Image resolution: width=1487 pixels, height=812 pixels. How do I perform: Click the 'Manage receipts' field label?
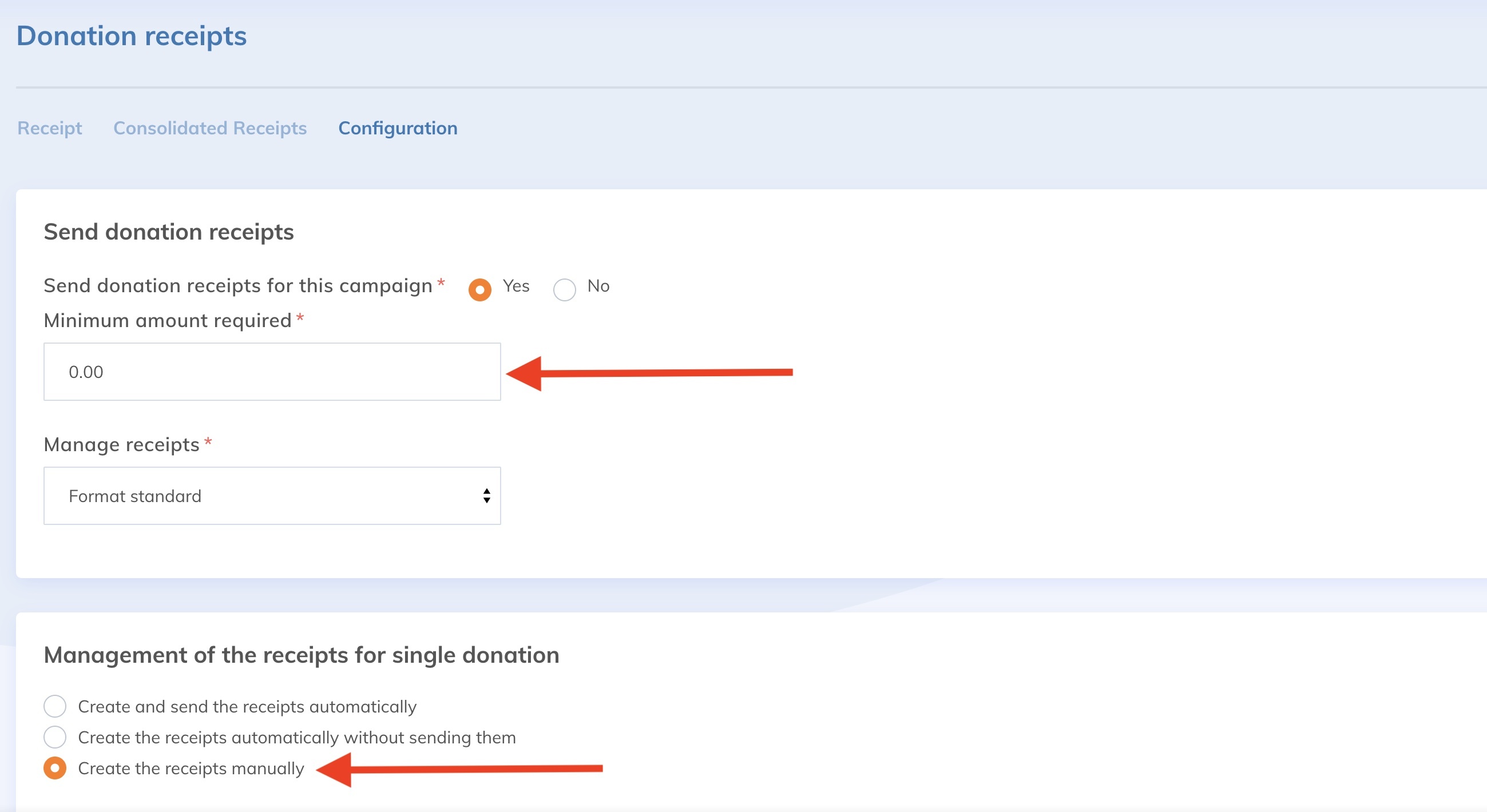click(x=121, y=444)
